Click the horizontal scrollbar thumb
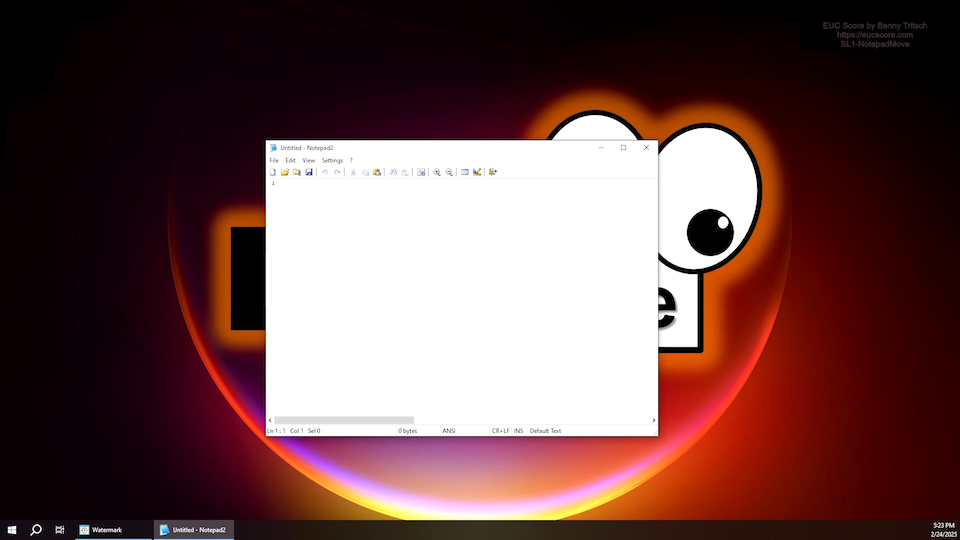960x540 pixels. pyautogui.click(x=344, y=420)
